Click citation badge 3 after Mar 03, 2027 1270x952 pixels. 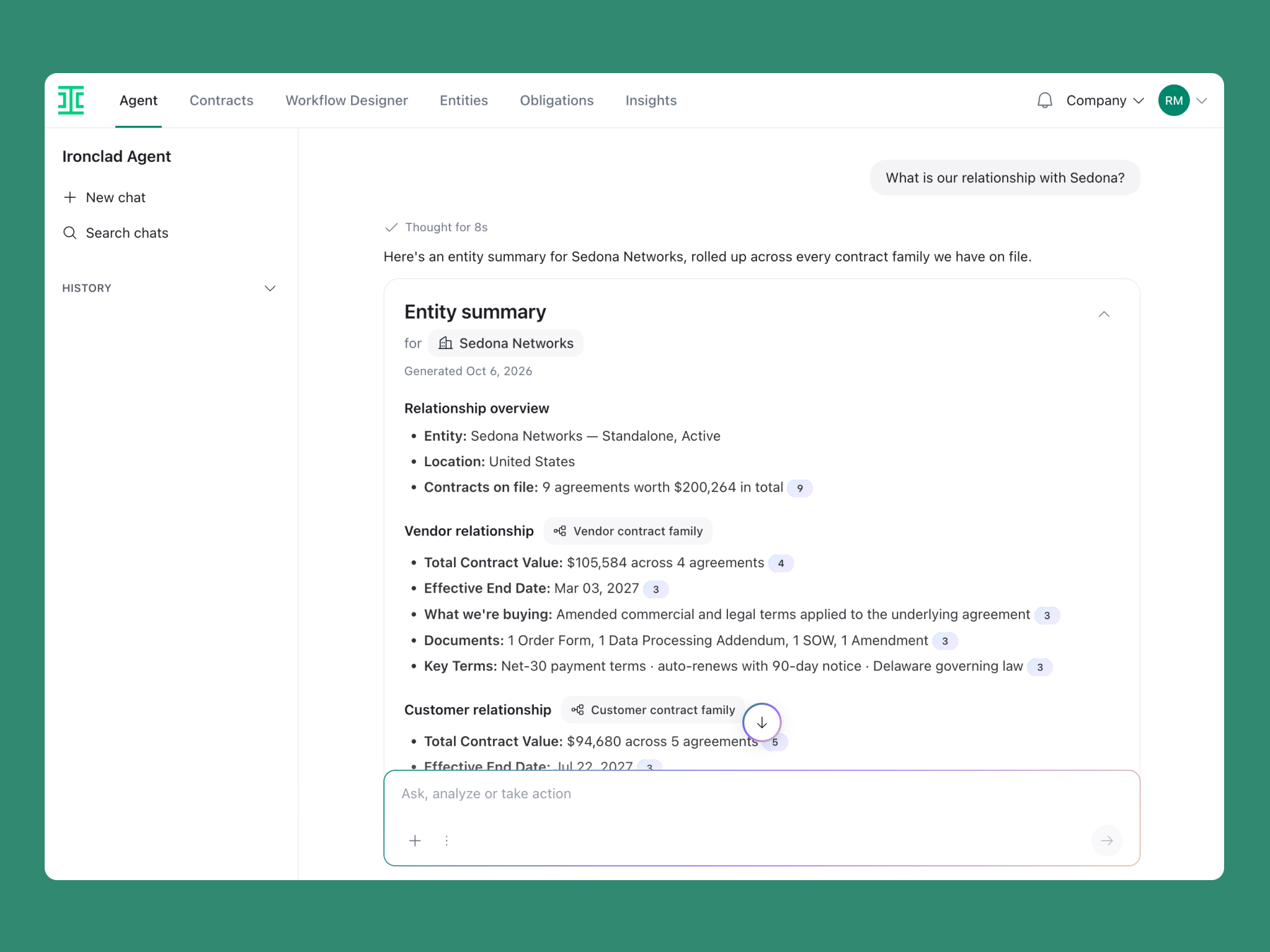655,589
